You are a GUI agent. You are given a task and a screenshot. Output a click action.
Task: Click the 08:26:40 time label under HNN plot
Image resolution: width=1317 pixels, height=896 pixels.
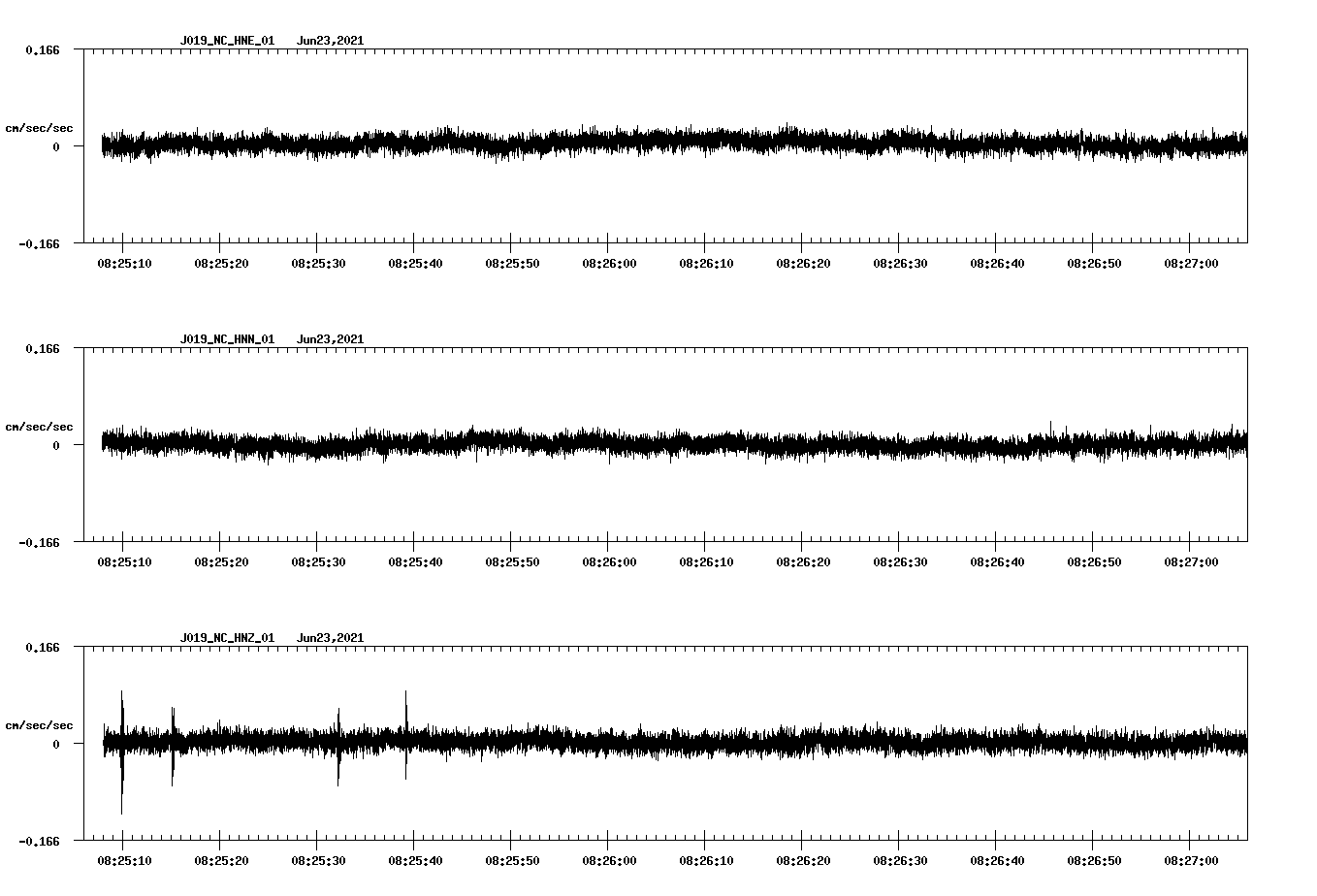[997, 562]
